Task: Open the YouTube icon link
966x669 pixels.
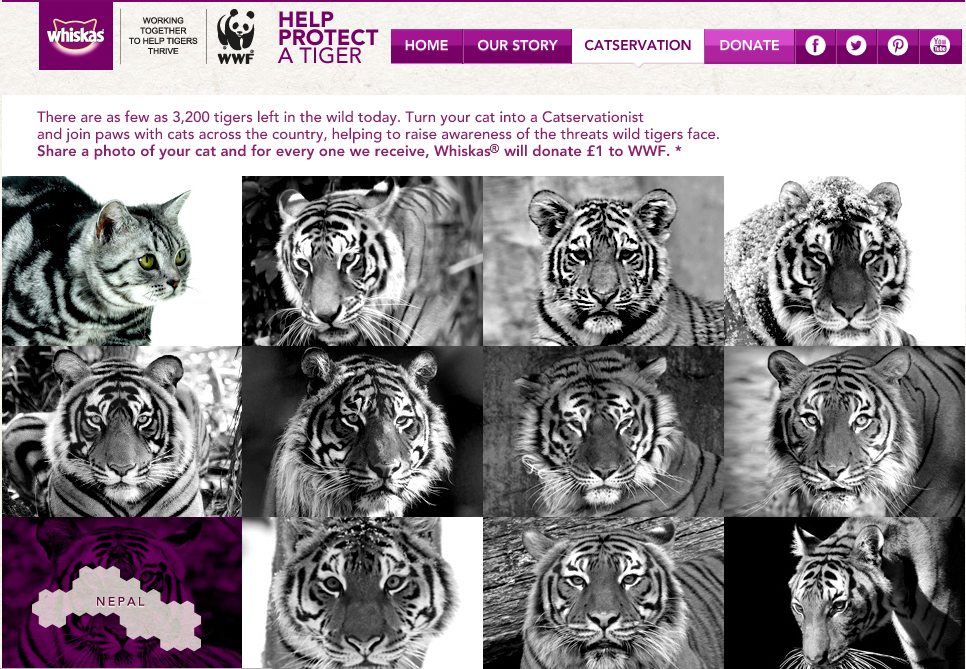Action: click(940, 46)
